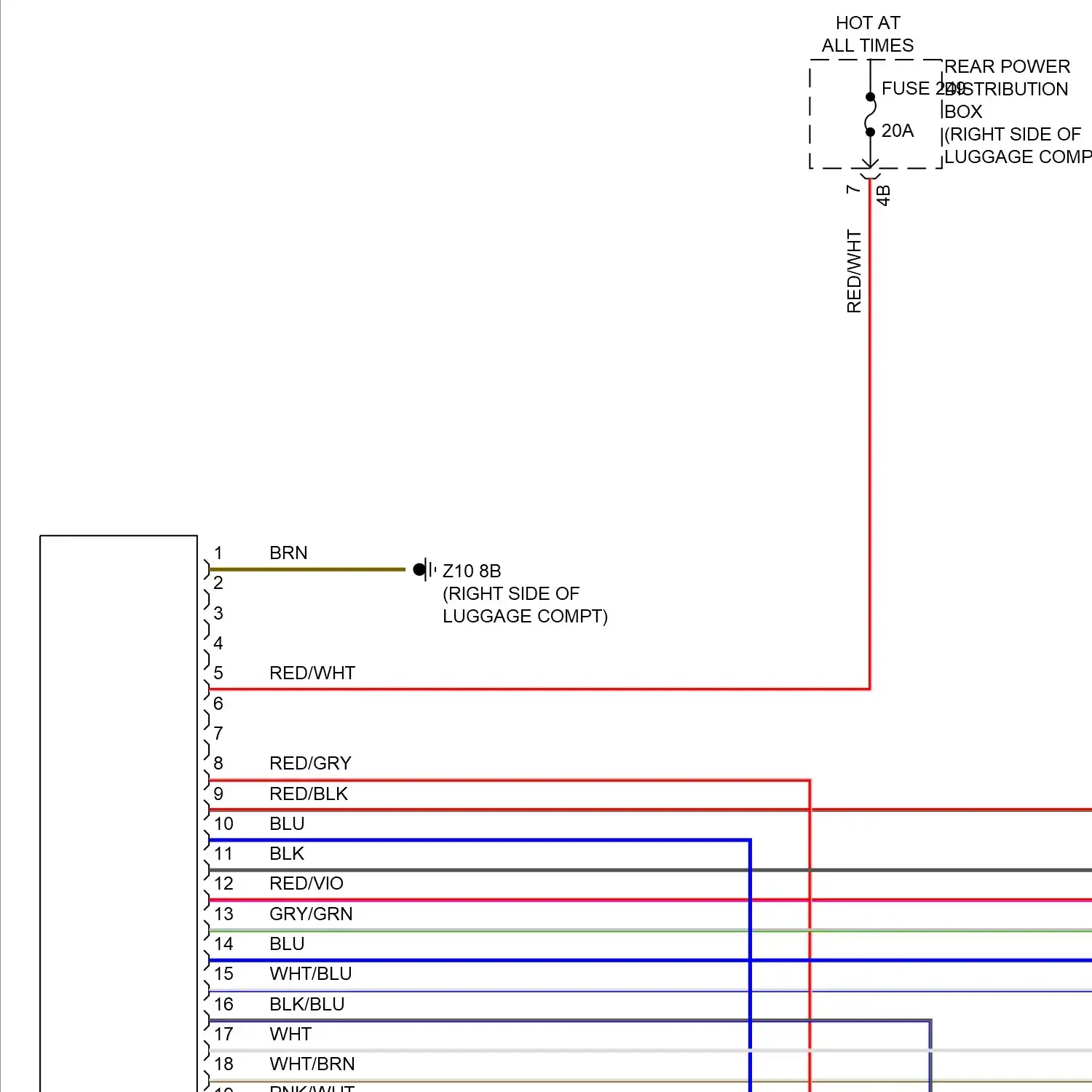Click pin number 7 on the connector
The width and height of the screenshot is (1092, 1092).
tap(218, 733)
